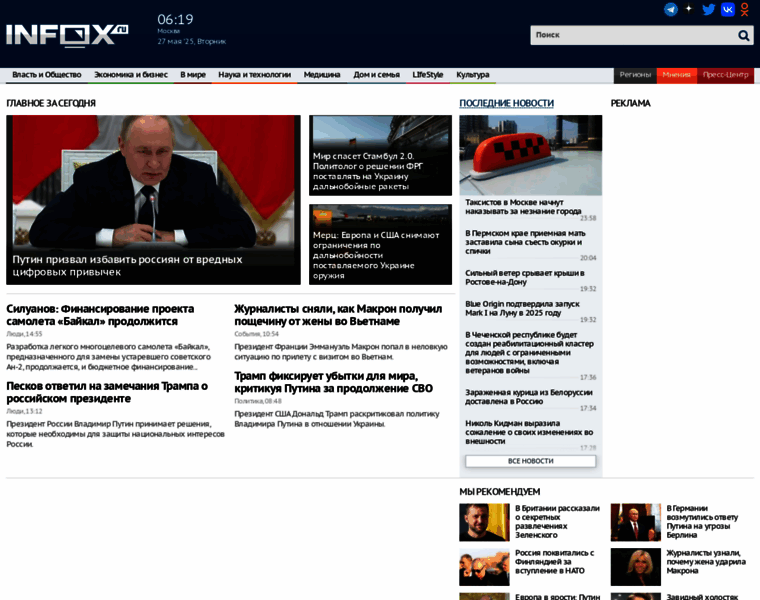This screenshot has width=760, height=600.
Task: Open the Finland NATO recommended thumbnail
Action: (x=484, y=567)
